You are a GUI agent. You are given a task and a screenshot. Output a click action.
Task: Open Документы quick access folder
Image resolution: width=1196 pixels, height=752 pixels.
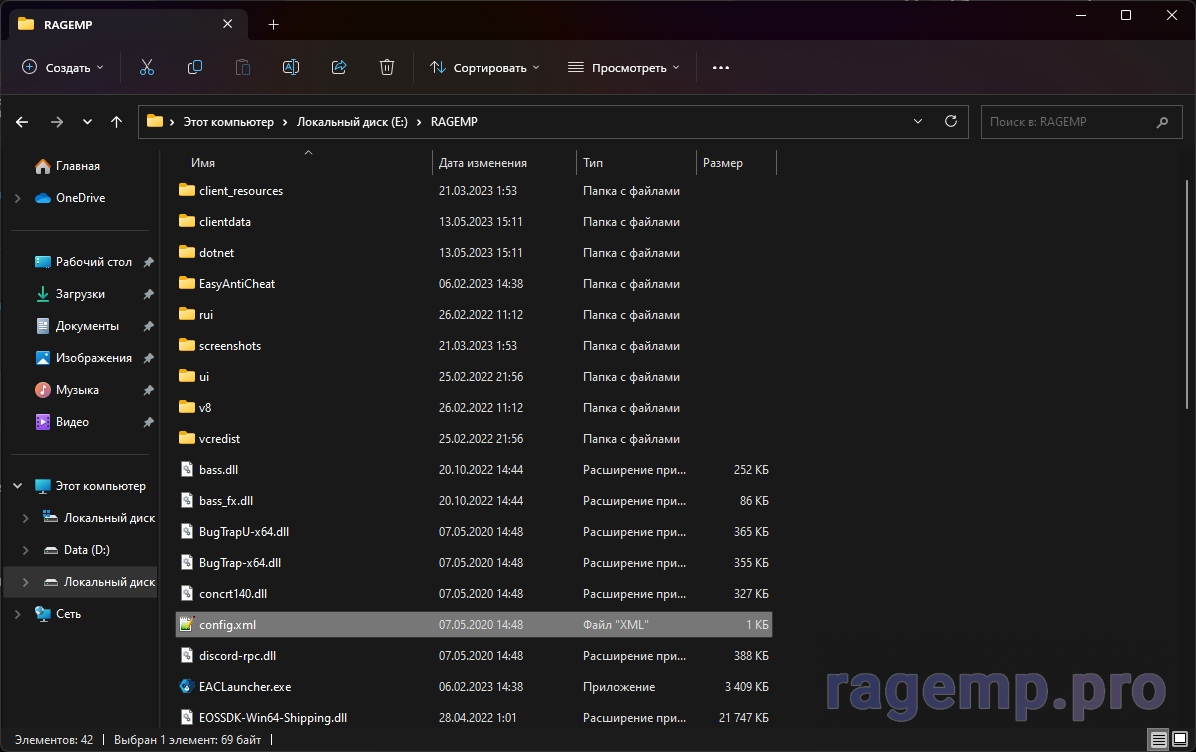coord(87,326)
